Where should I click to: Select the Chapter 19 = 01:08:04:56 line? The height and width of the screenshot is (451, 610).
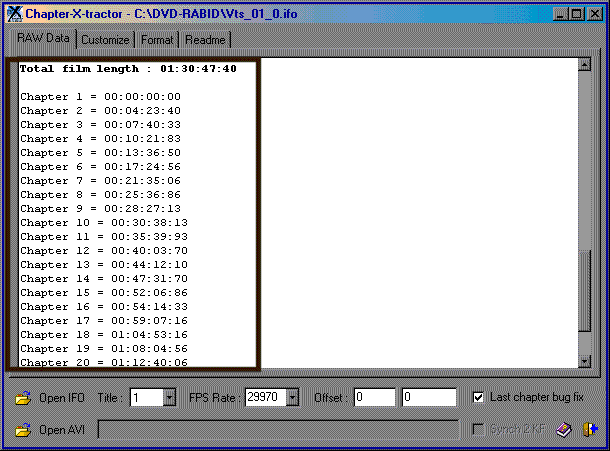click(x=104, y=349)
